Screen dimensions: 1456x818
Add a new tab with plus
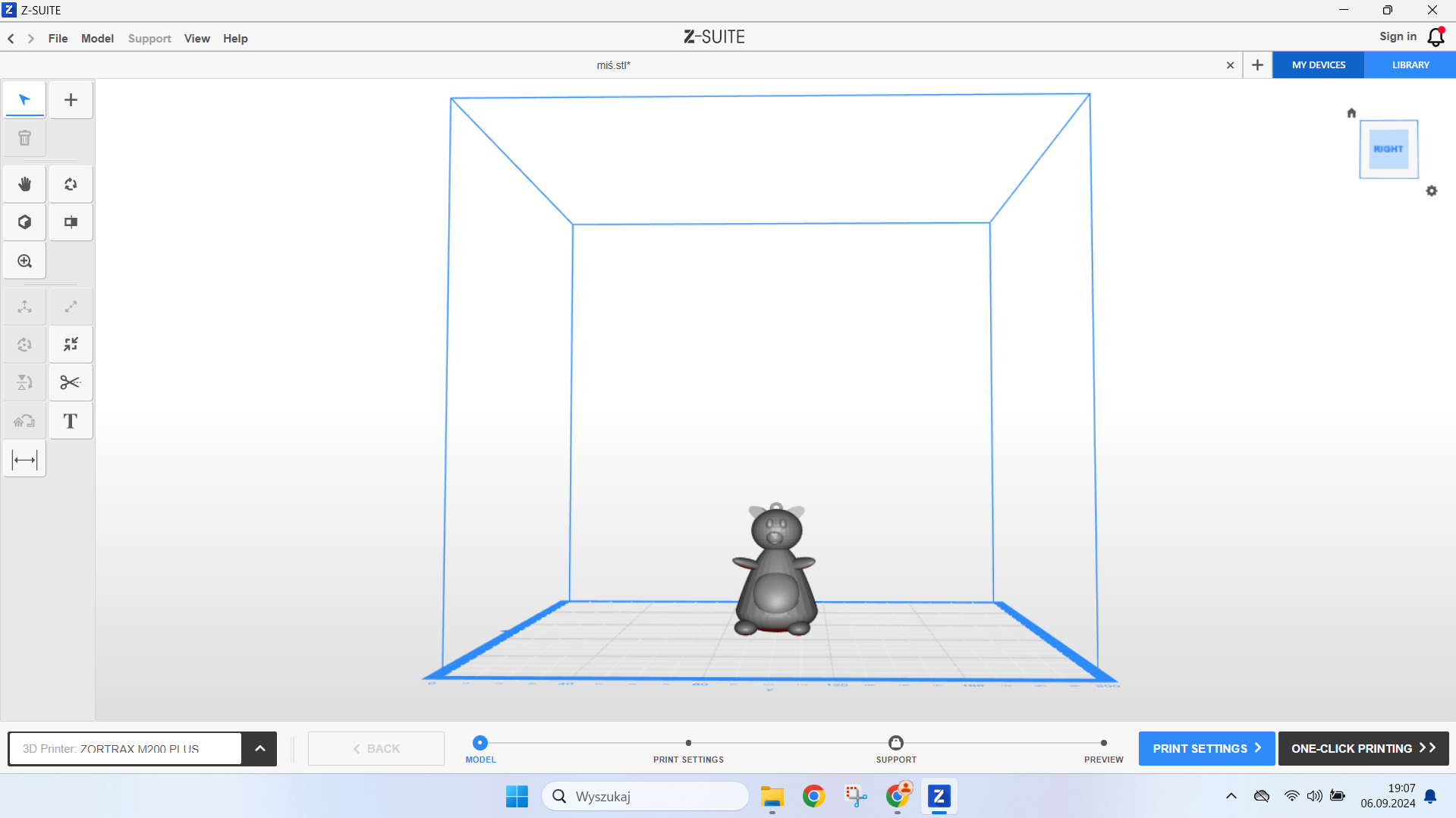tap(1257, 65)
